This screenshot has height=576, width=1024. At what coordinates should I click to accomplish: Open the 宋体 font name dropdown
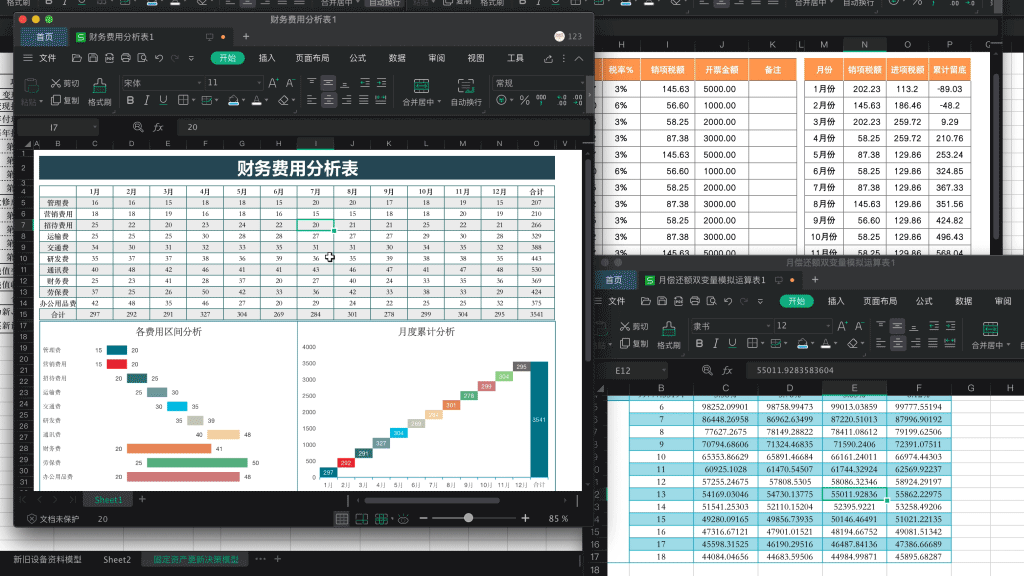tap(201, 83)
